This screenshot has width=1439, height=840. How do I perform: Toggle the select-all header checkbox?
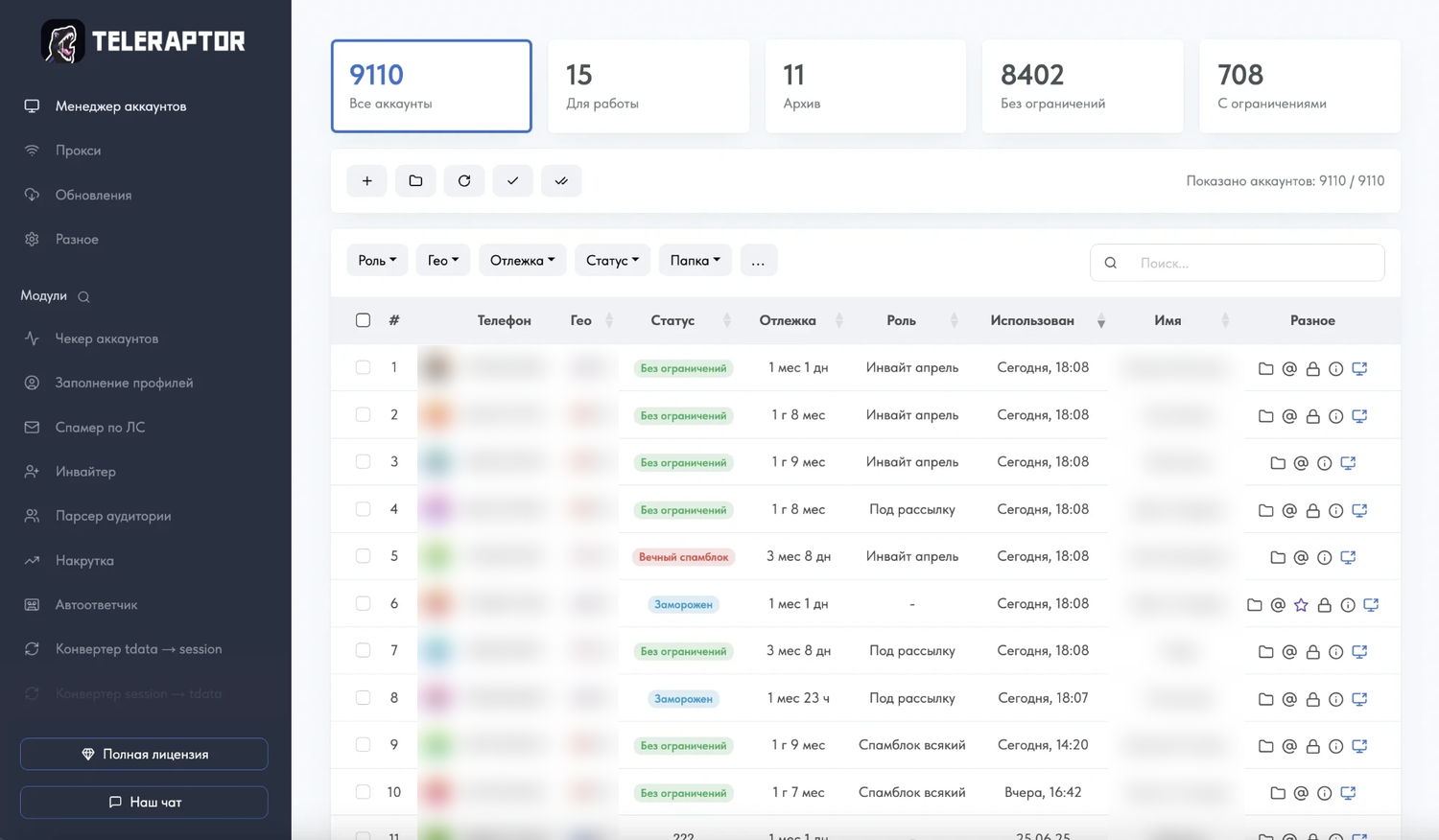point(363,320)
